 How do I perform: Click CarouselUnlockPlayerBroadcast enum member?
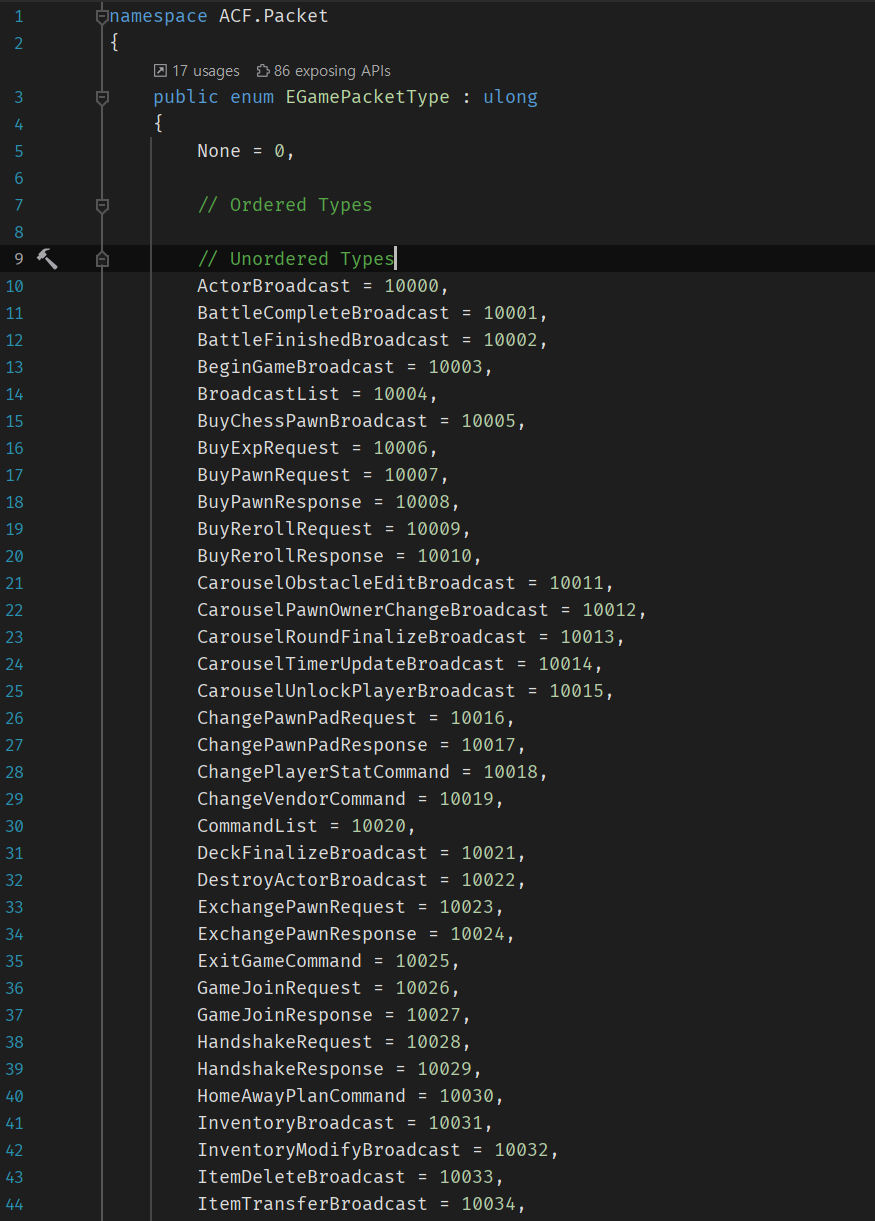[x=356, y=691]
